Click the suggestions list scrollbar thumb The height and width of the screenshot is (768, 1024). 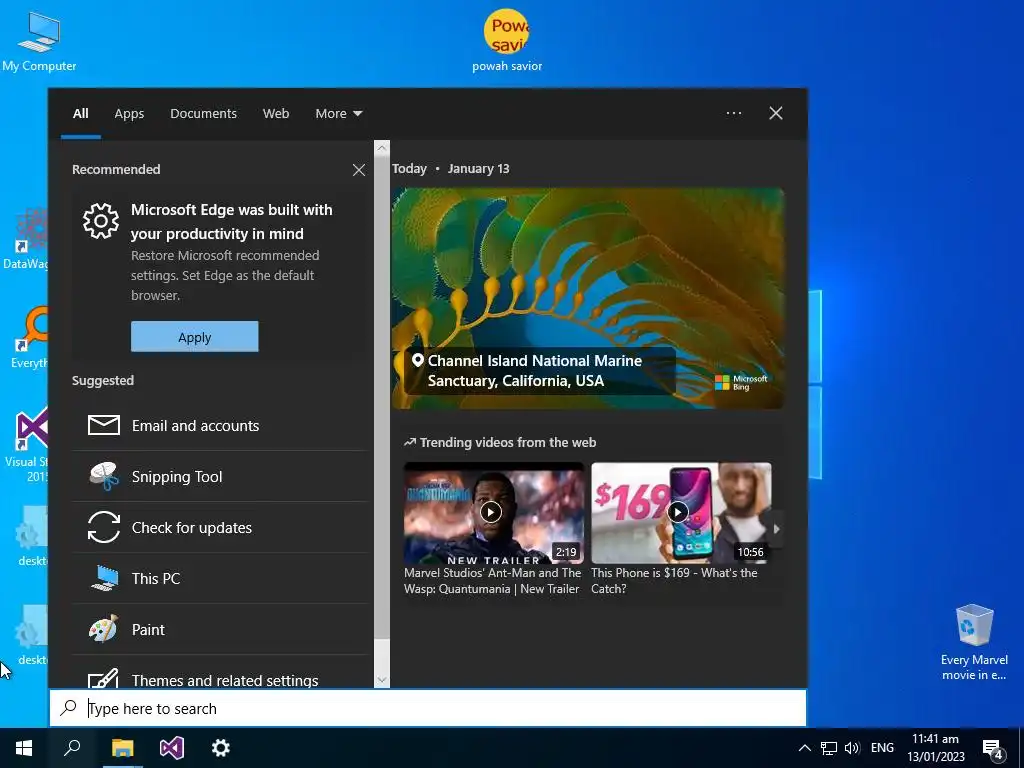click(x=382, y=398)
